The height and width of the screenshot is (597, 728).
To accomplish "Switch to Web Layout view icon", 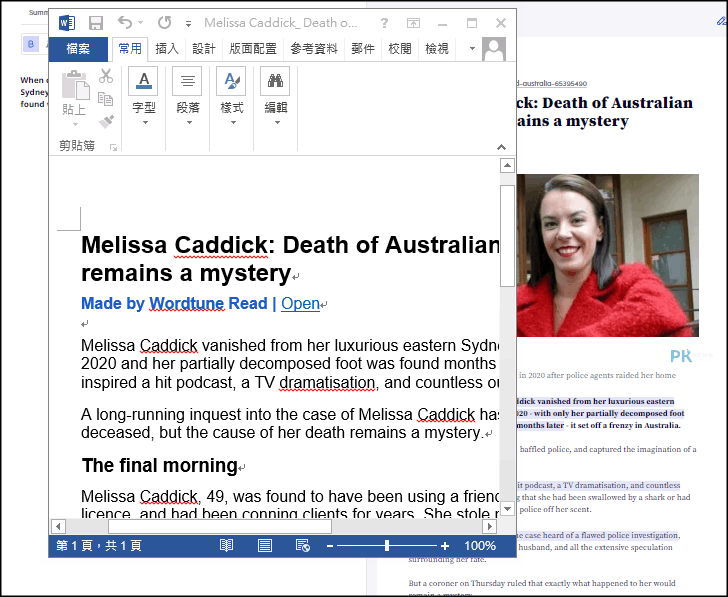I will click(303, 545).
